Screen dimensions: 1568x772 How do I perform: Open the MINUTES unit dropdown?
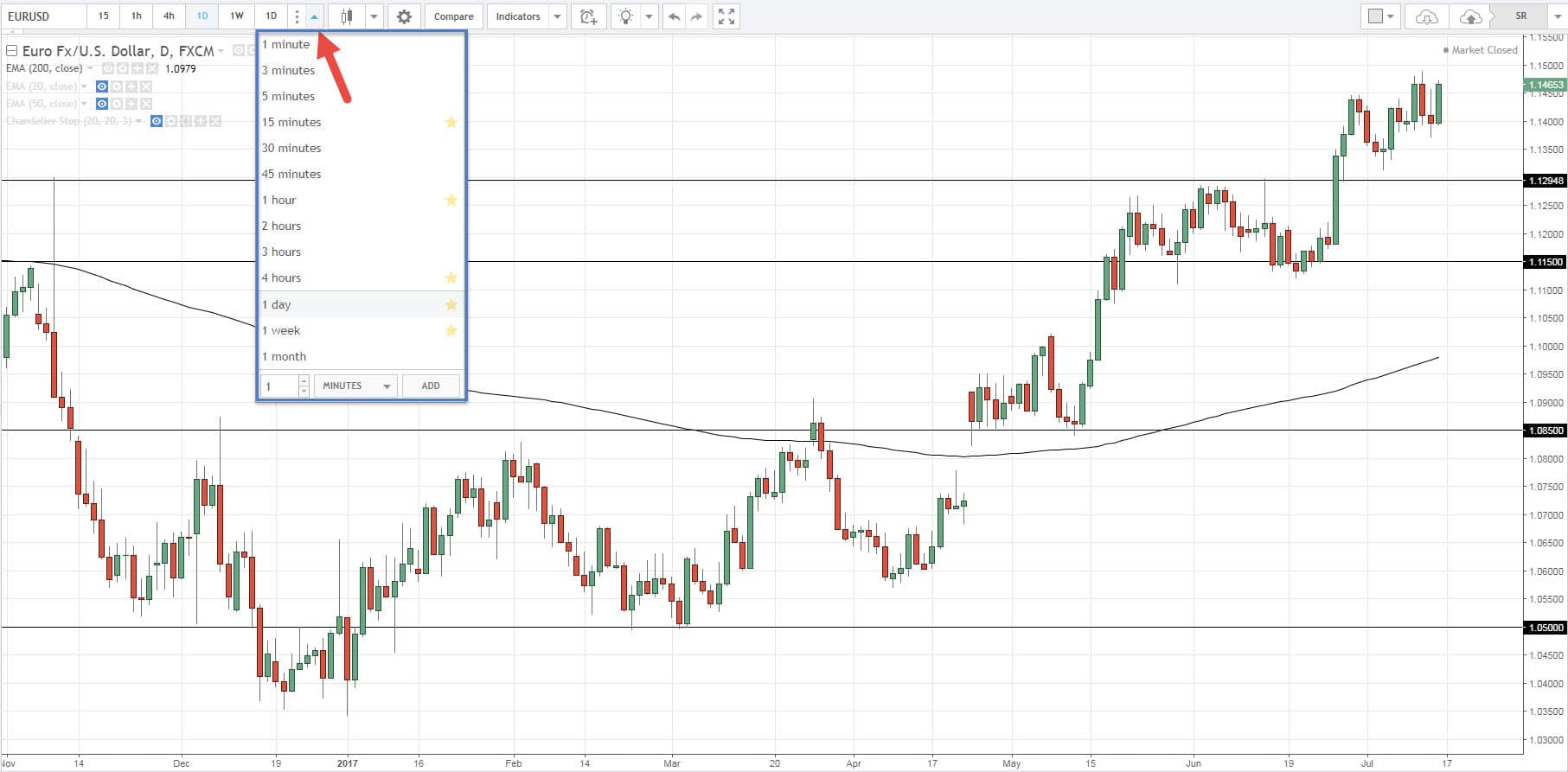click(356, 386)
